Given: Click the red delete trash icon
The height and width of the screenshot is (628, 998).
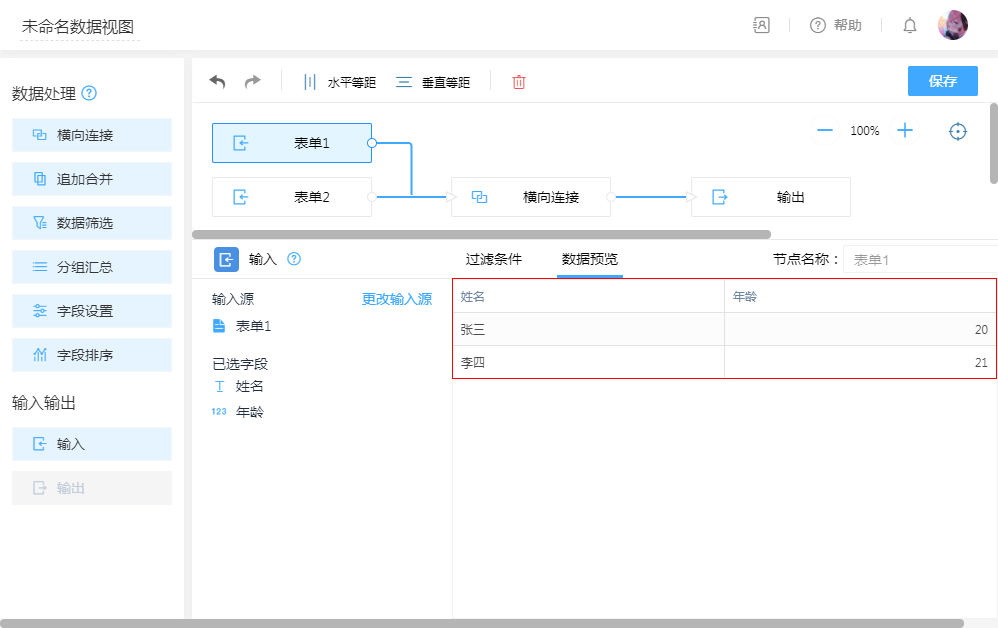Looking at the screenshot, I should pyautogui.click(x=519, y=82).
